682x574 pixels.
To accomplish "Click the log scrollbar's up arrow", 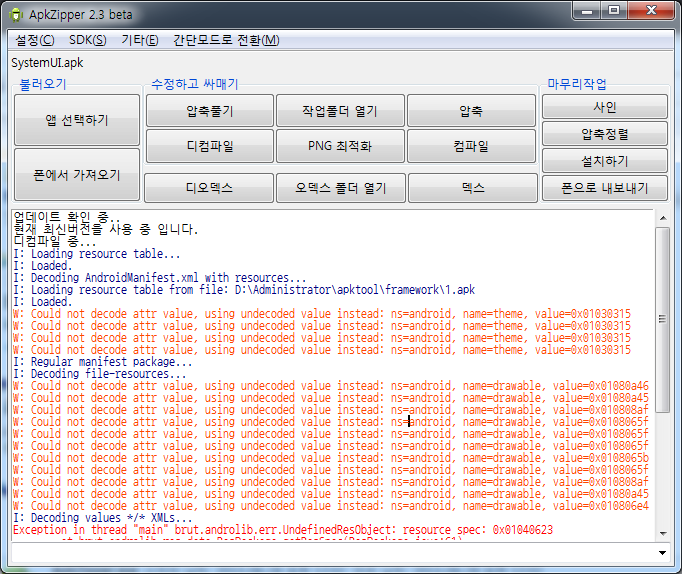I will click(x=662, y=217).
